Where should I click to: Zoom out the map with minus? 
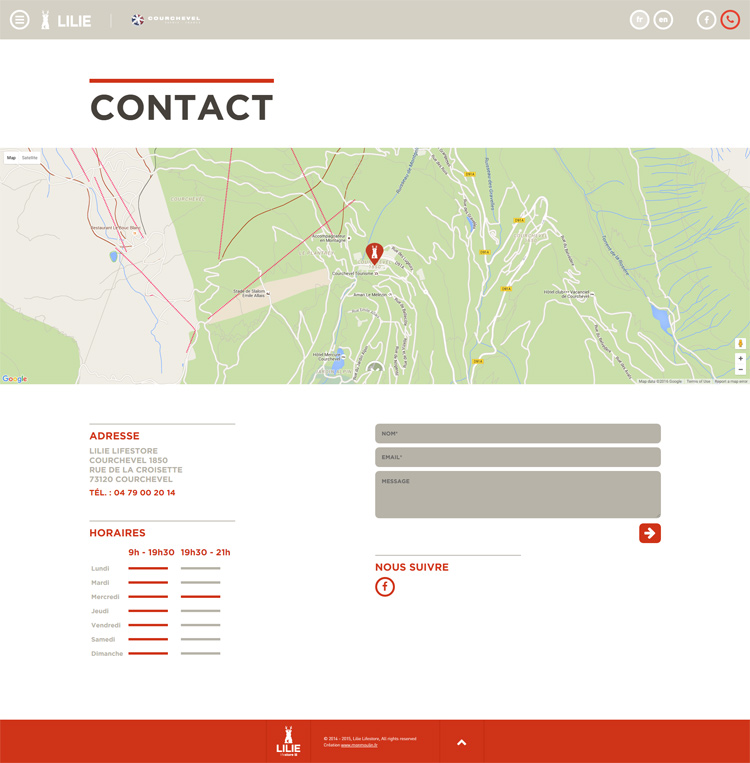[740, 369]
